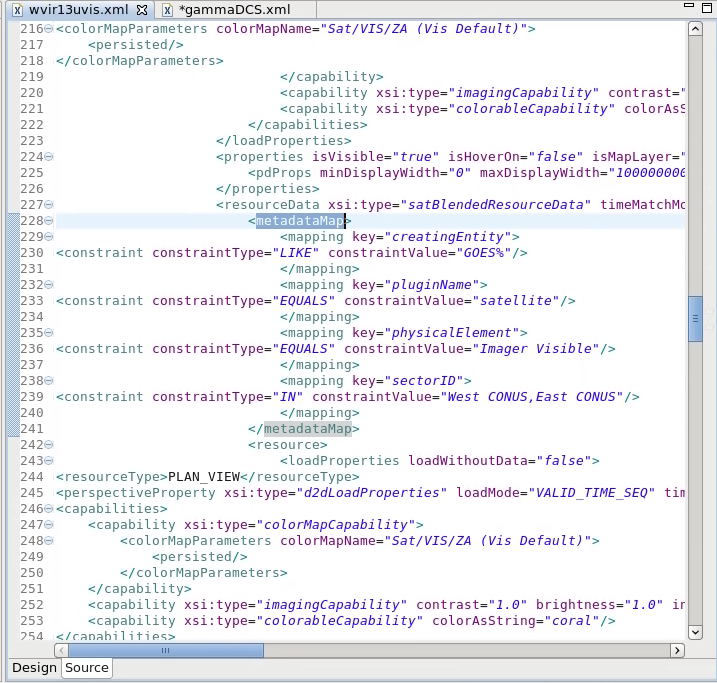Image resolution: width=717 pixels, height=683 pixels.
Task: Click the "creatingEntity" key value
Action: click(x=448, y=237)
